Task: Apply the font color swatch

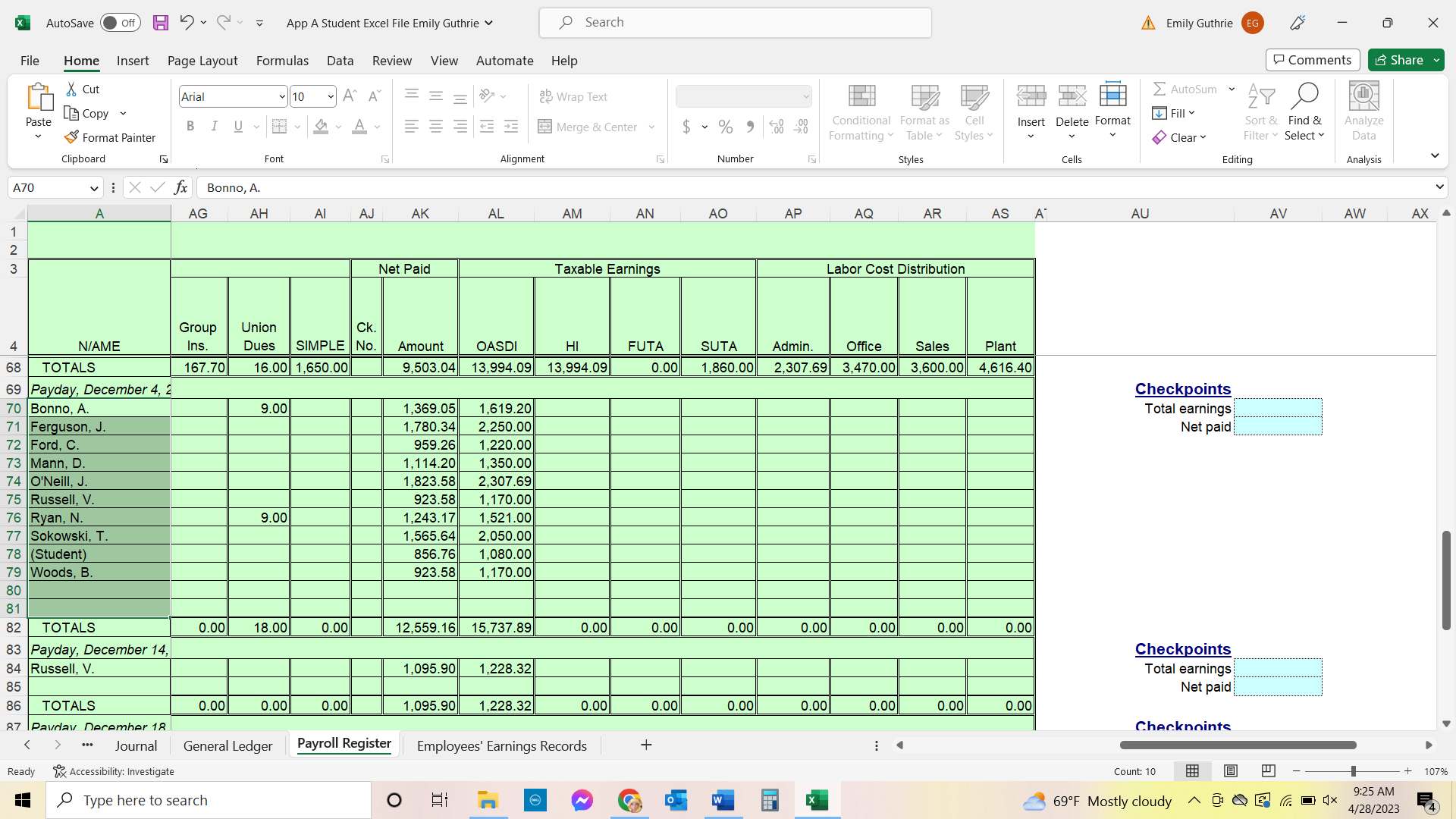Action: (x=359, y=127)
